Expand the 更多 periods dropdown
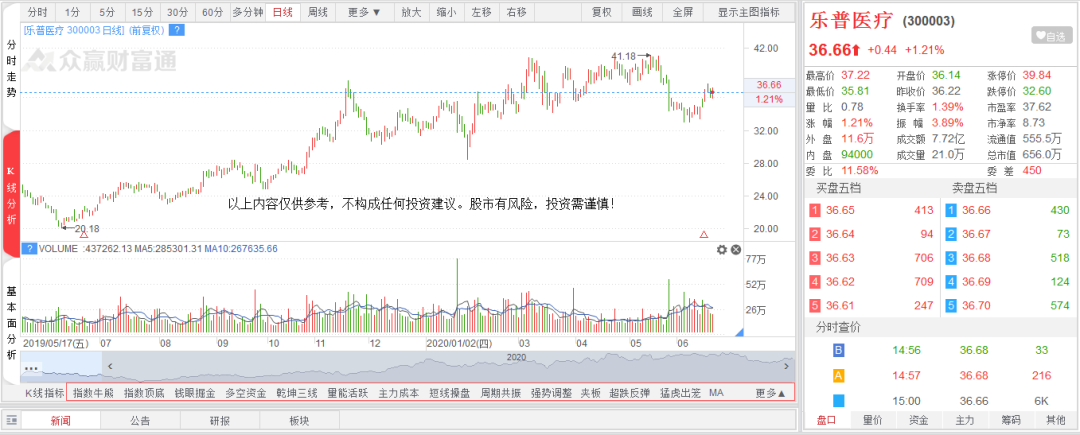This screenshot has width=1080, height=435. [364, 12]
